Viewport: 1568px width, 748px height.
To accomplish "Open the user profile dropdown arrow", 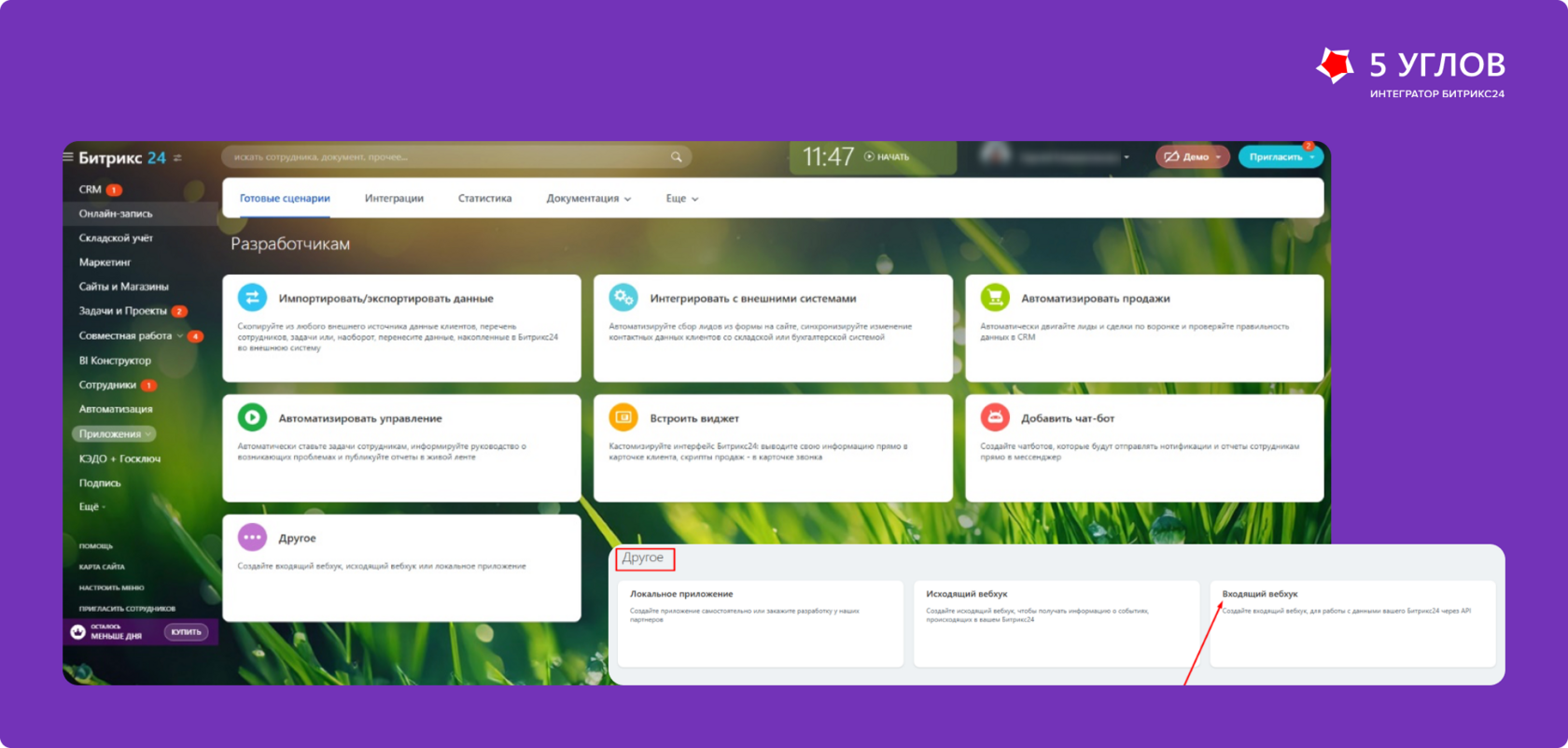I will coord(1127,157).
